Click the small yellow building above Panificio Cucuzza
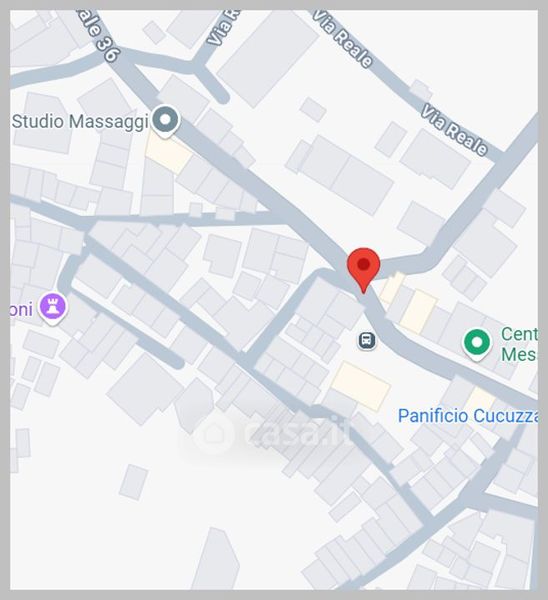This screenshot has width=548, height=600. click(x=480, y=399)
